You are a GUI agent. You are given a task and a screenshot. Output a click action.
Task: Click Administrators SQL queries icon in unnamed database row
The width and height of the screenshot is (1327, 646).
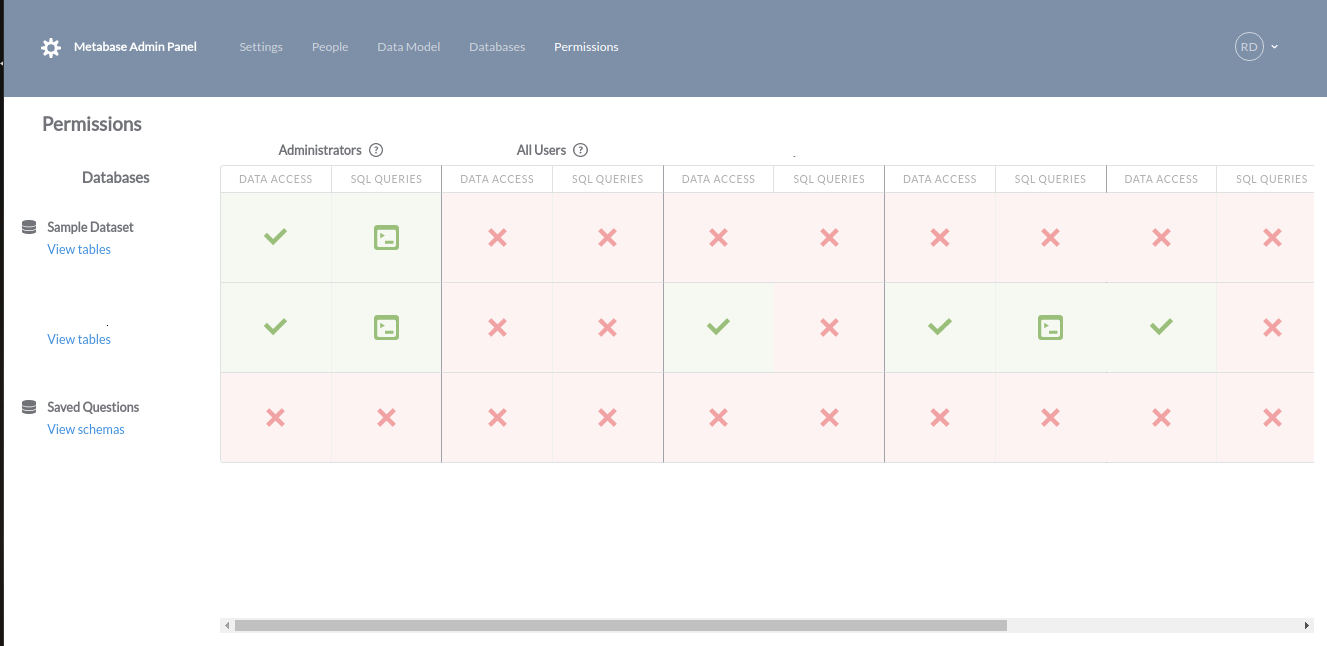386,327
